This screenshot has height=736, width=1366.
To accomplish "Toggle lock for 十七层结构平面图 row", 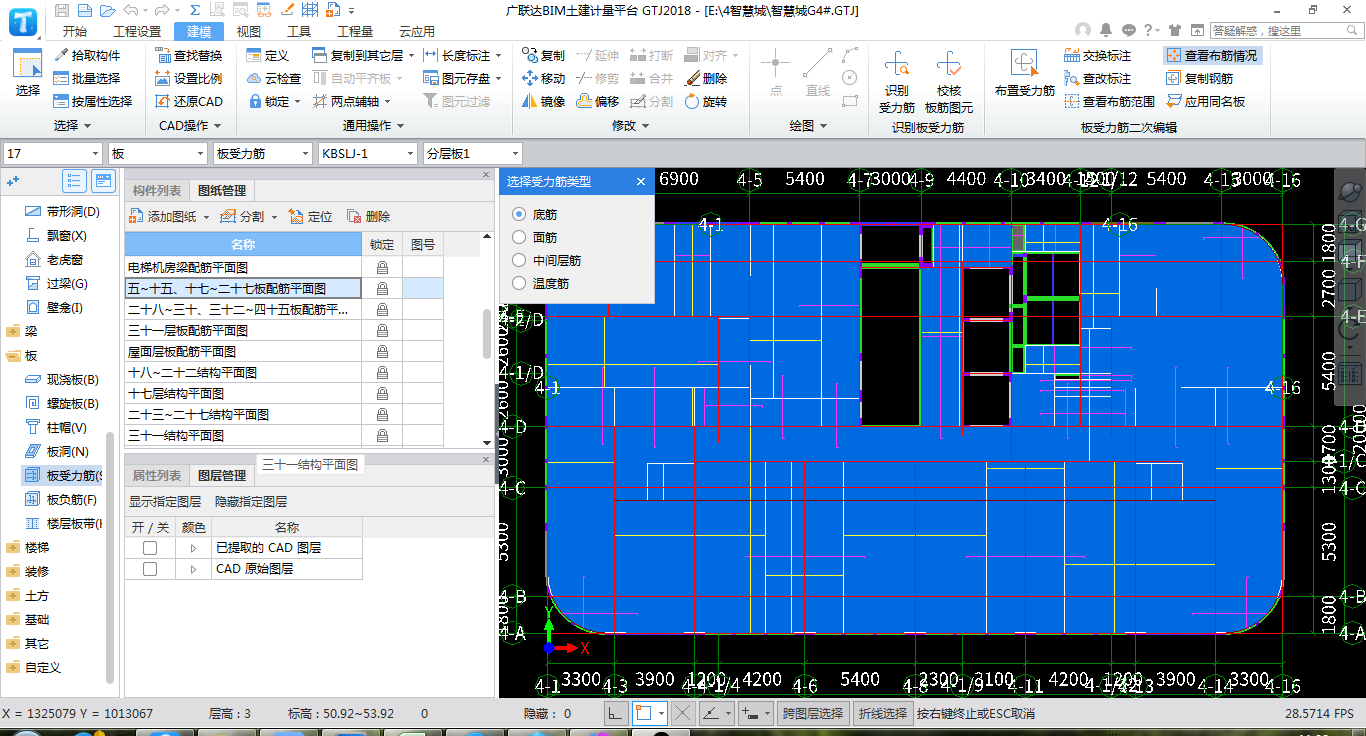I will point(382,394).
